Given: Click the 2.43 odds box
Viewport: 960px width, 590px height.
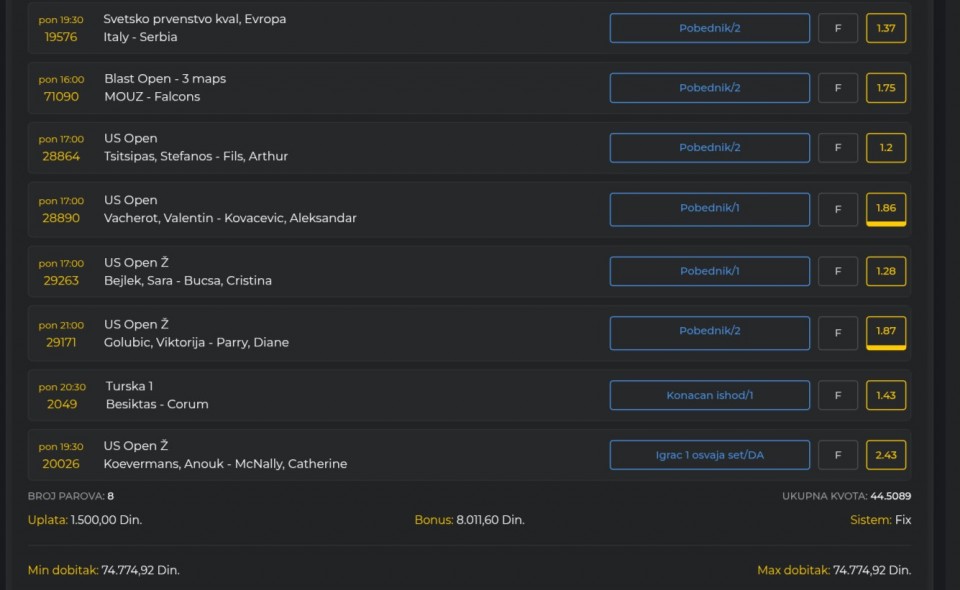Looking at the screenshot, I should [886, 455].
